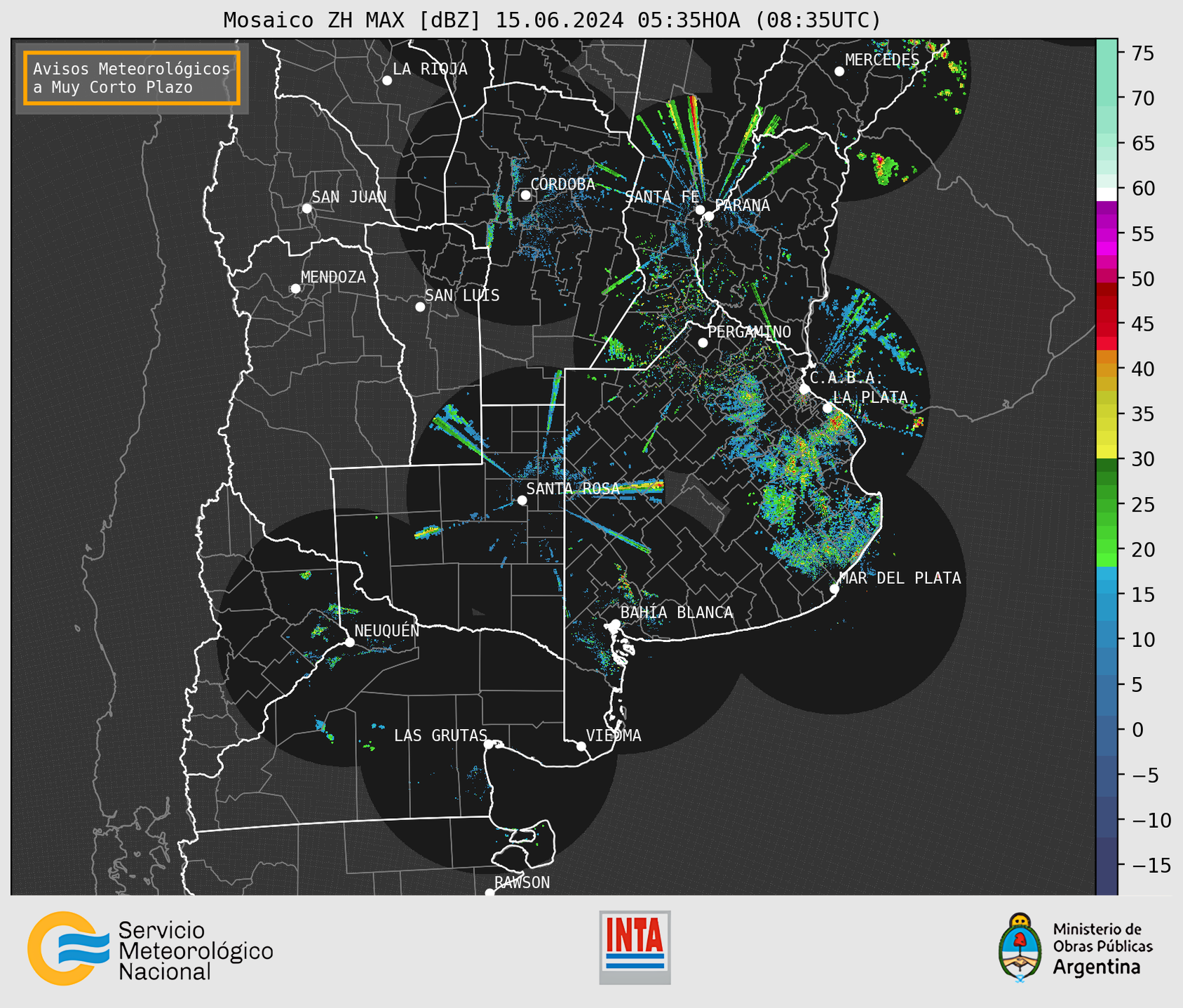Screen dimensions: 1183x1008
Task: Select the Santa Rosa city marker dot
Action: (522, 500)
